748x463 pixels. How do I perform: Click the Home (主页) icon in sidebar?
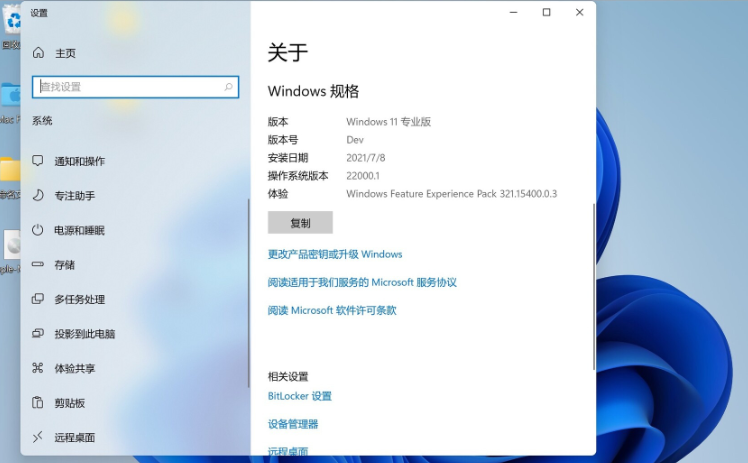pos(39,53)
